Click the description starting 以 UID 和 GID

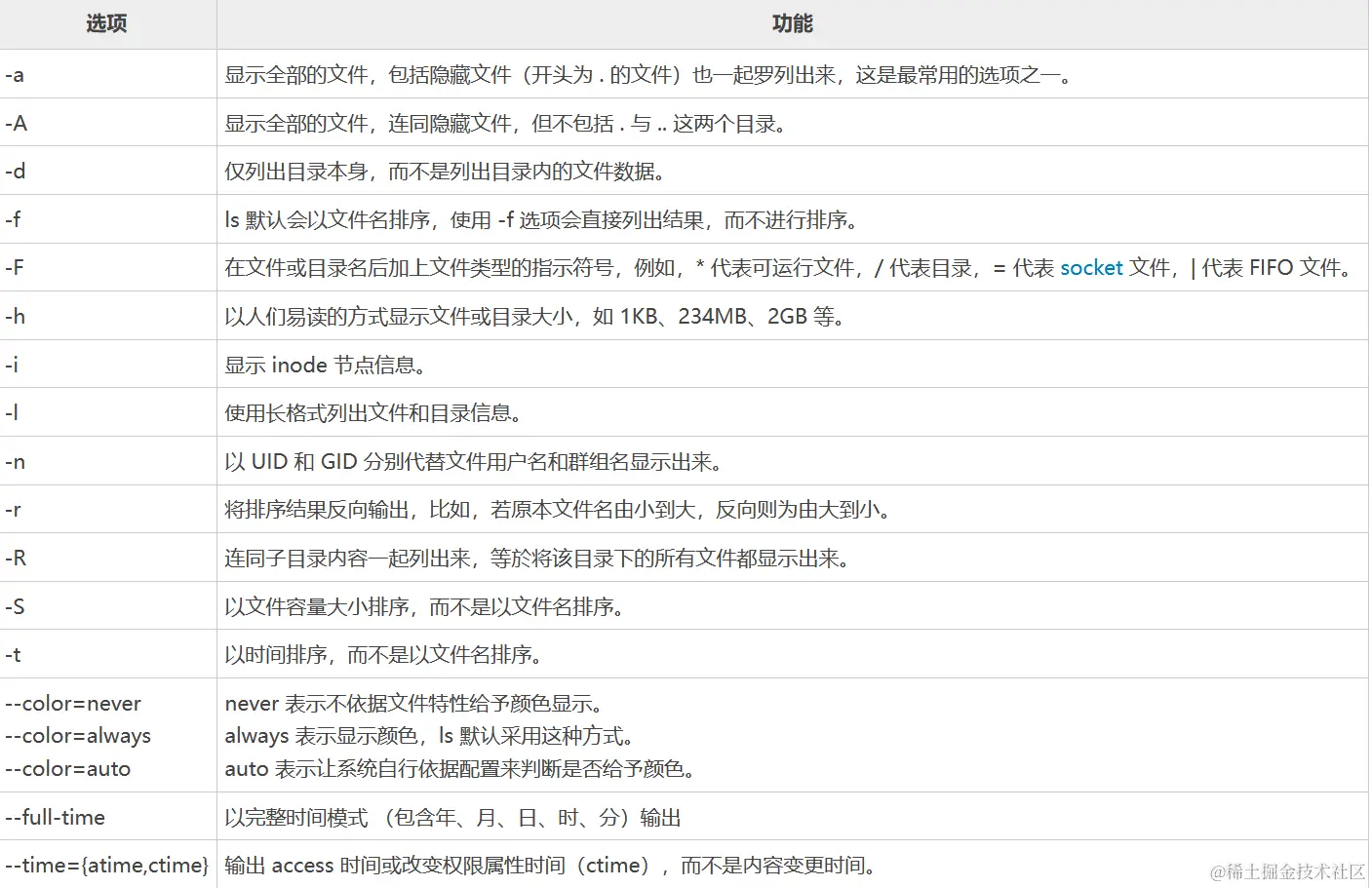pos(474,462)
